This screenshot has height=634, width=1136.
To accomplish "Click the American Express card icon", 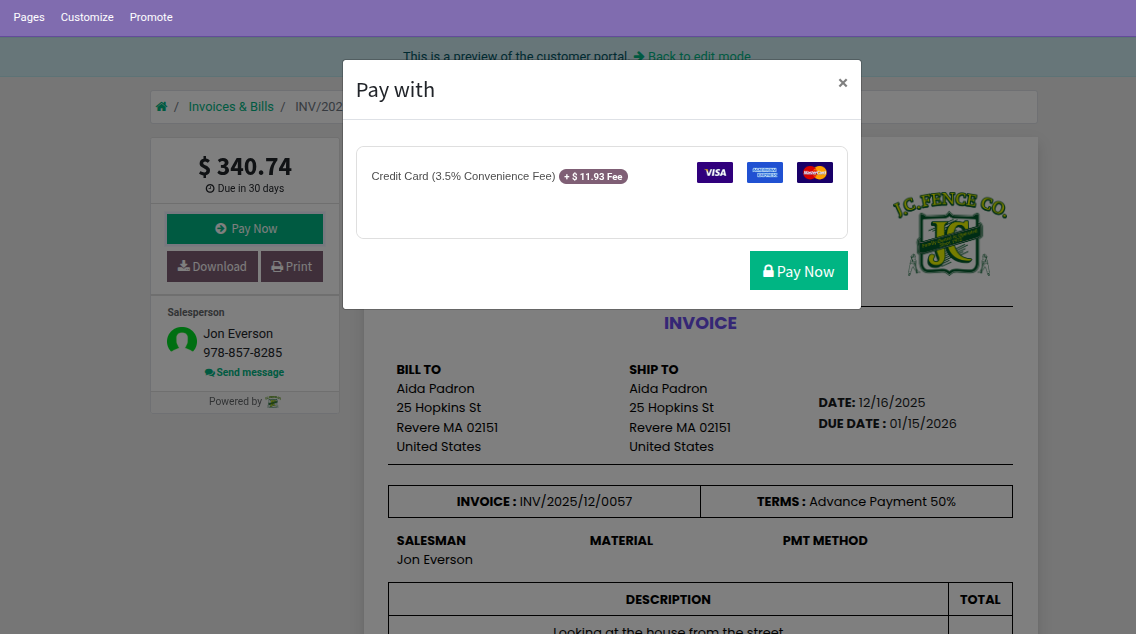I will coord(764,173).
